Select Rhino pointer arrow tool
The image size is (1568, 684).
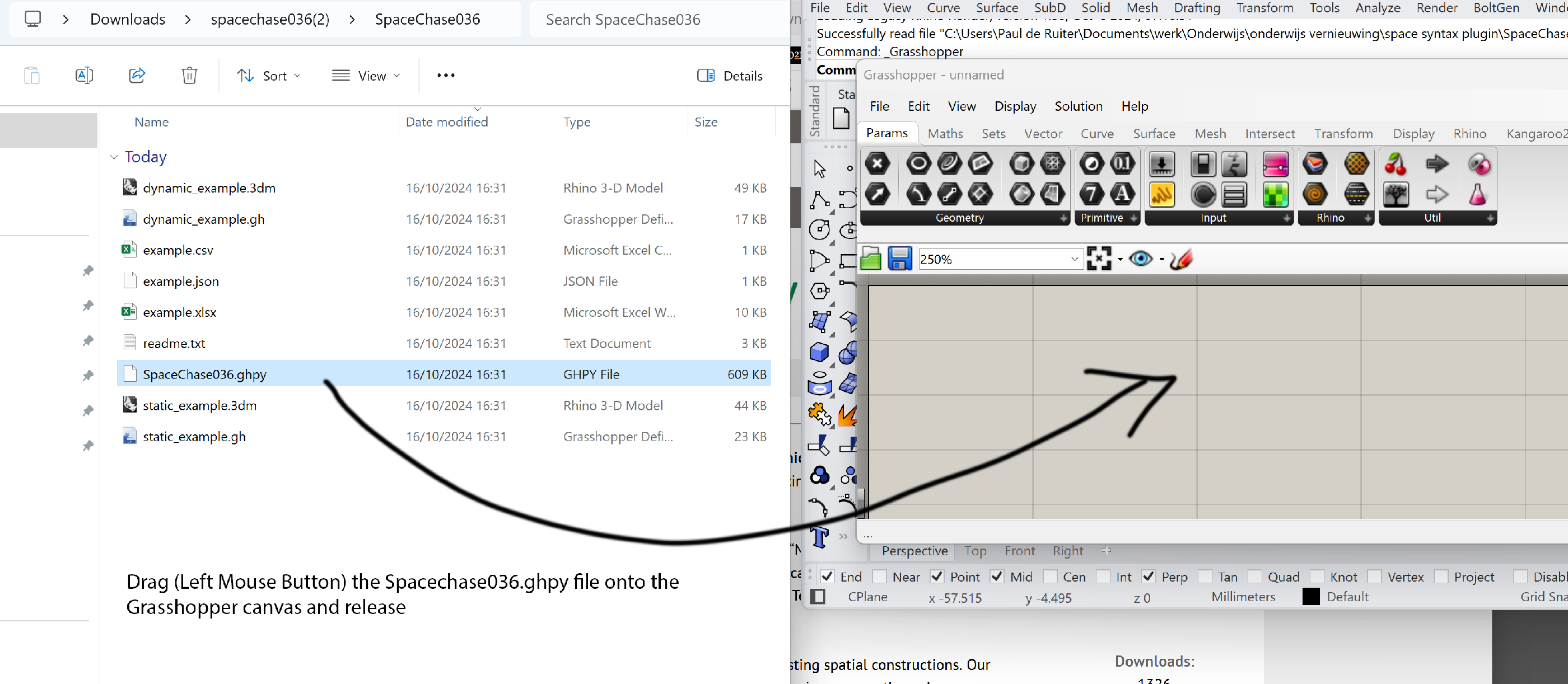(819, 168)
